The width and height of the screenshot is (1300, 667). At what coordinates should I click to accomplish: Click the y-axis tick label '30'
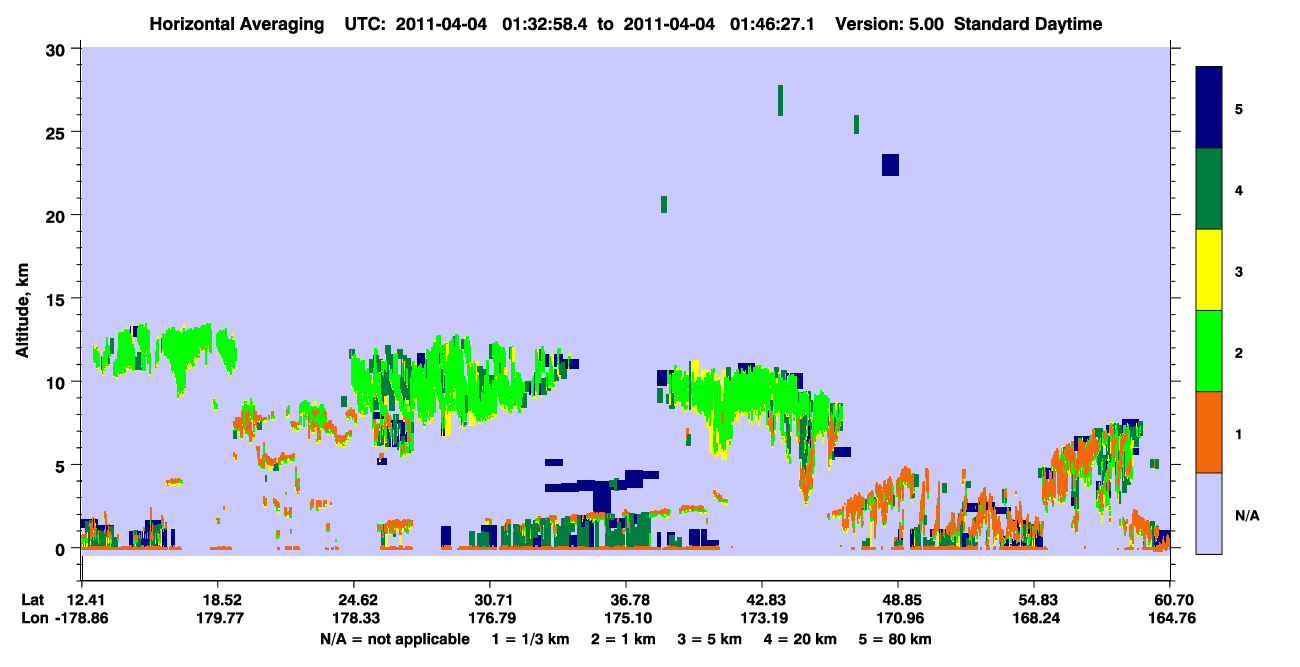[x=57, y=49]
